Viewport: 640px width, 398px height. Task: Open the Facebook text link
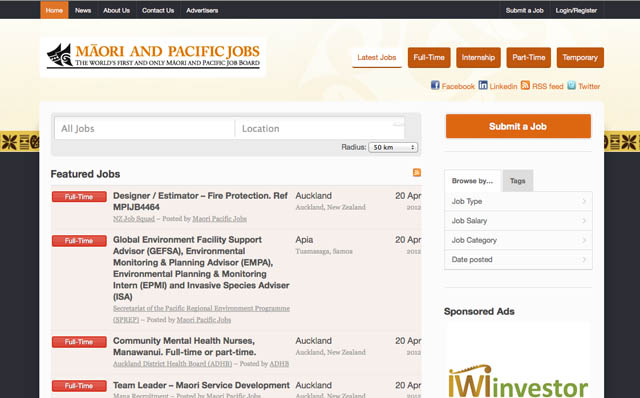[x=458, y=87]
